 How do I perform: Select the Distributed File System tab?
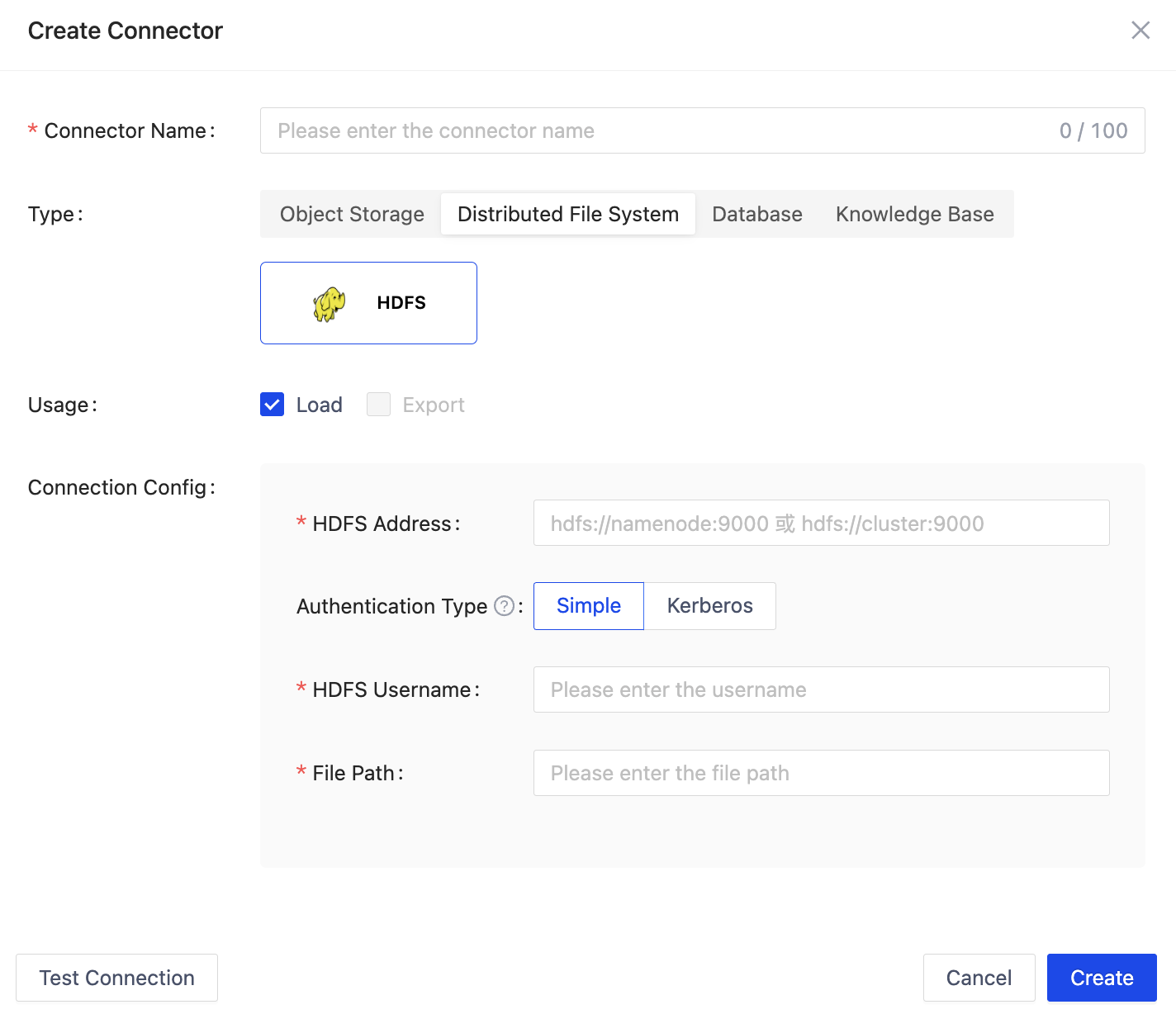click(x=567, y=214)
